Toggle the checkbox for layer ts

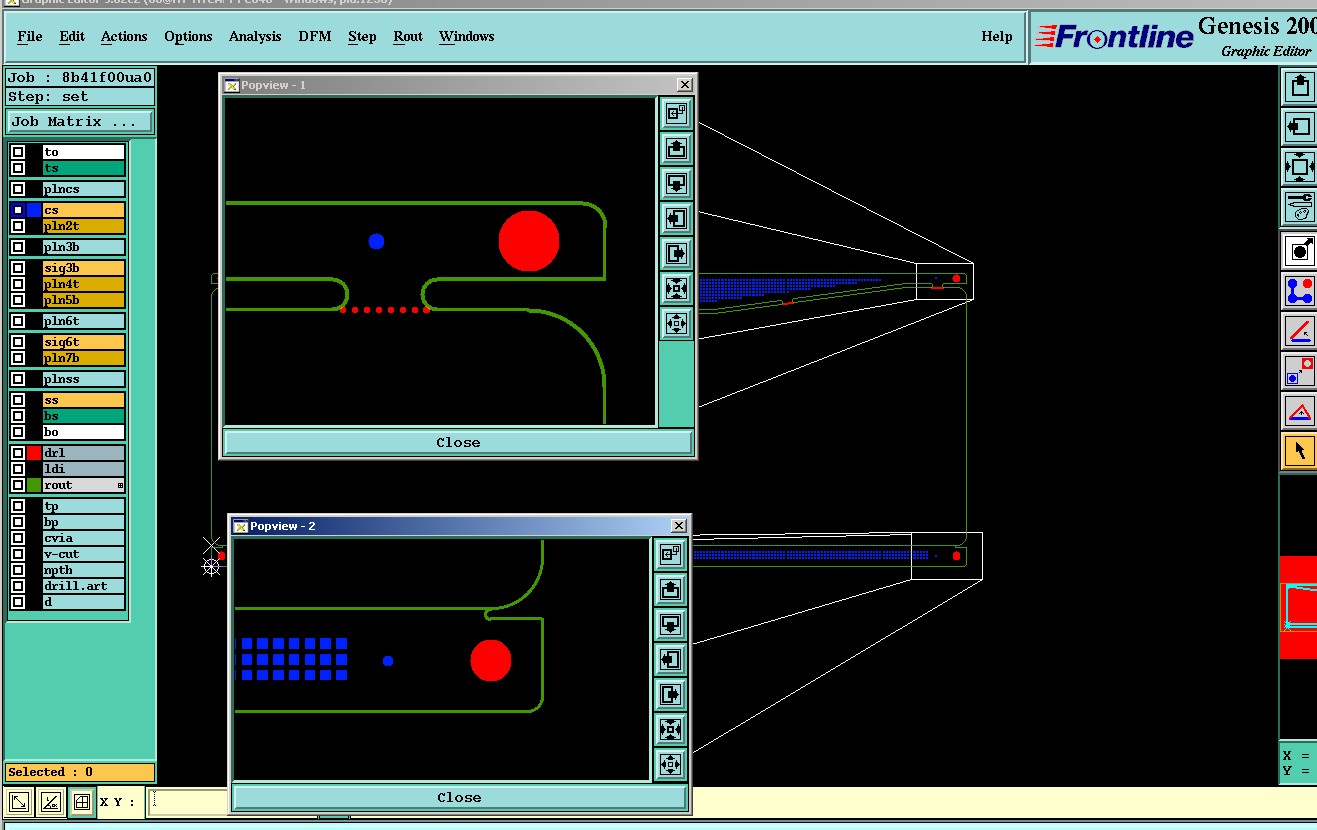point(18,168)
